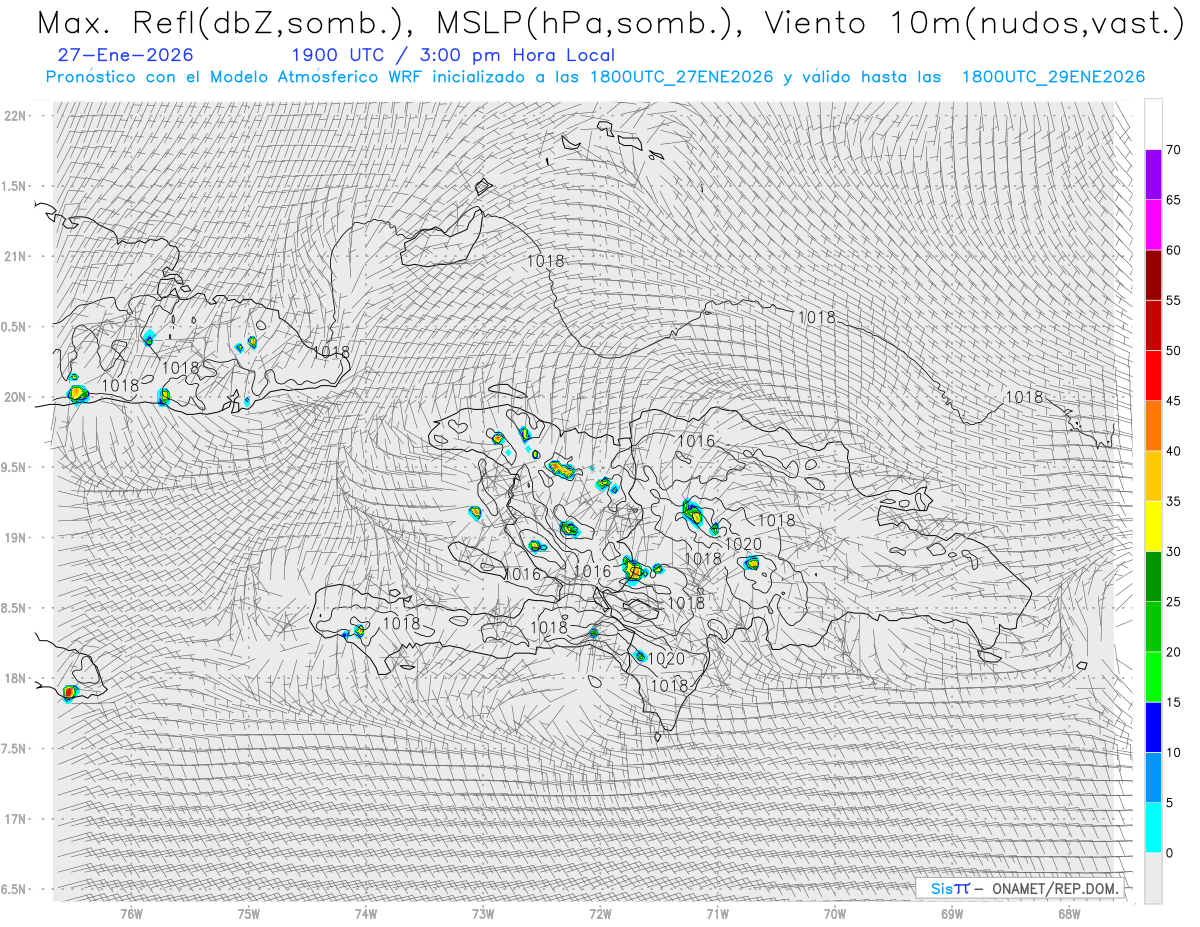Click the 0 value on the color scale
This screenshot has height=927, width=1200.
click(1169, 853)
